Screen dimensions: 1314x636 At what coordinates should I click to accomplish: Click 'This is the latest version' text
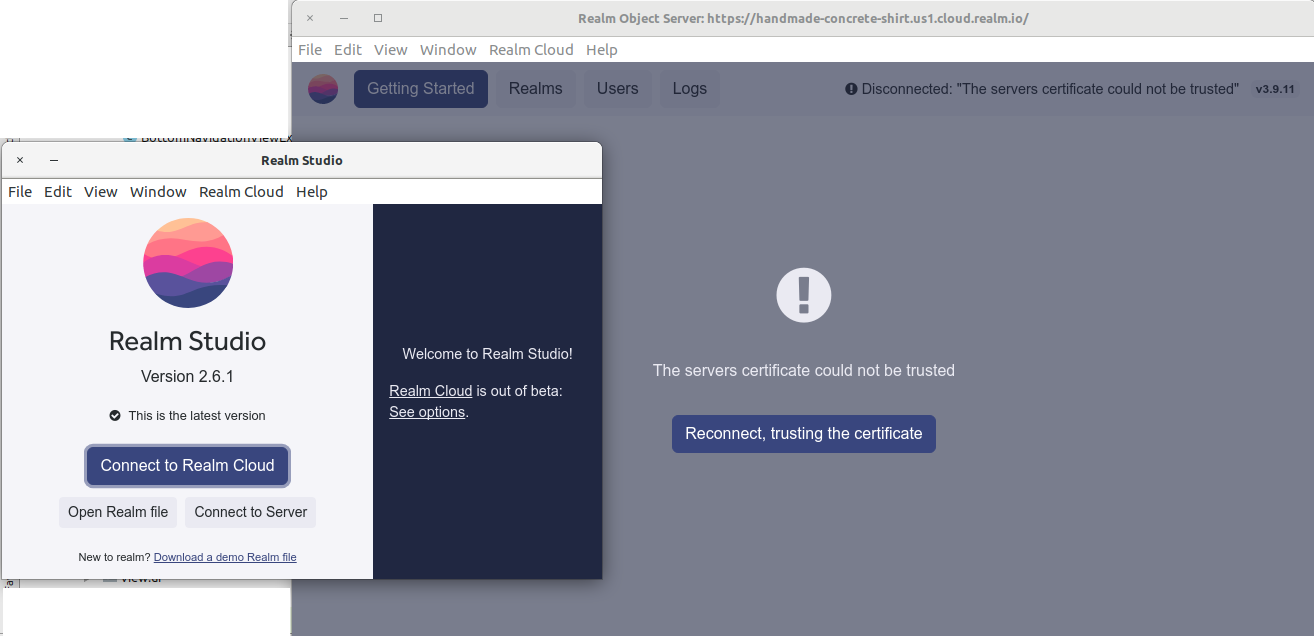click(x=197, y=416)
